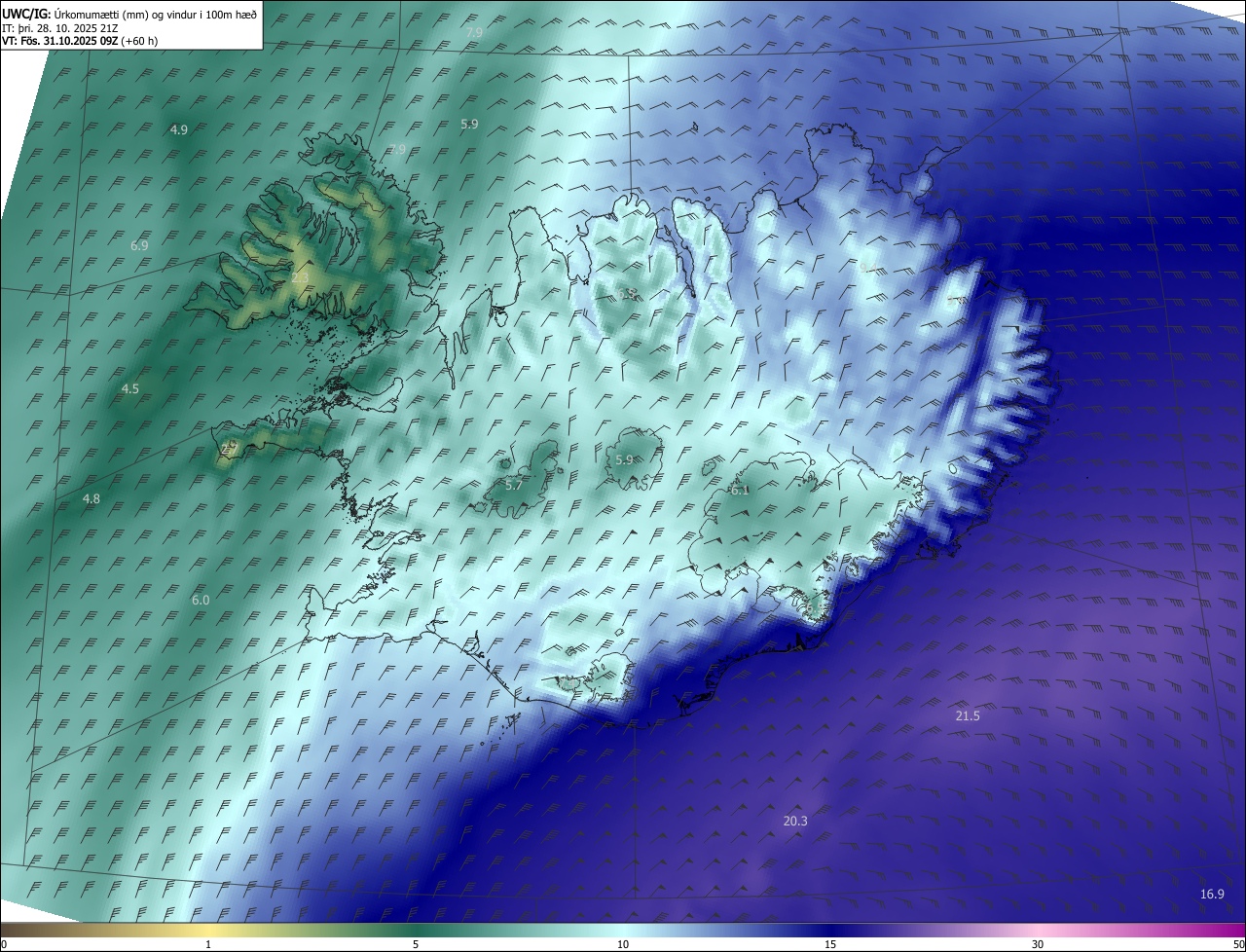
Task: Click the 5 tick on the color scale
Action: (x=416, y=945)
